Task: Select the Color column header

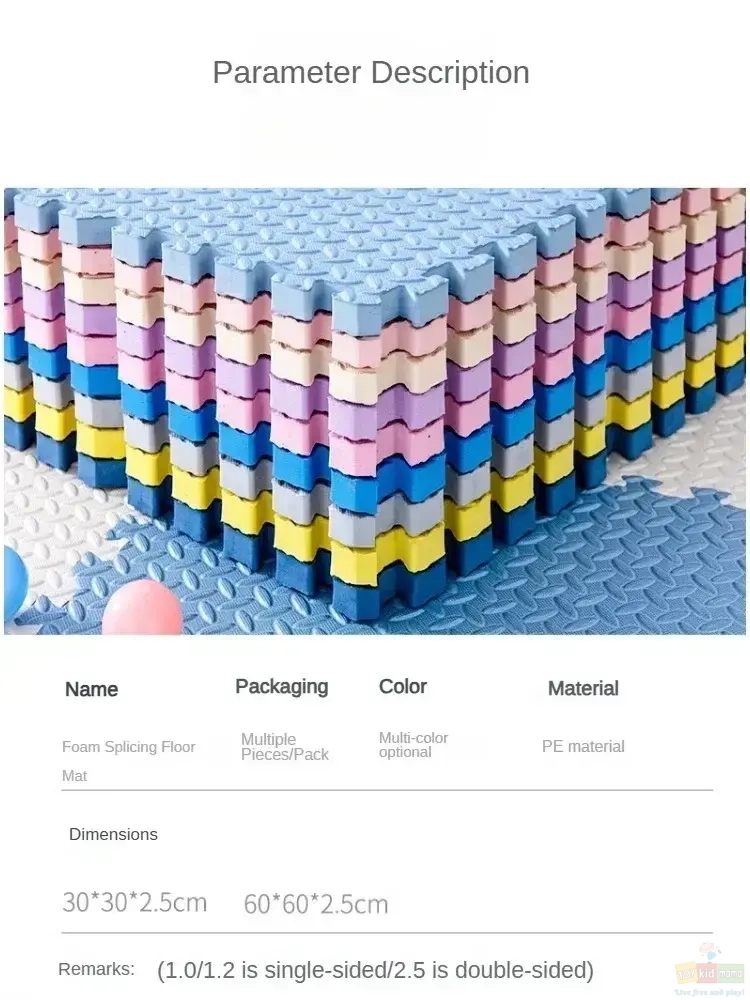Action: pos(403,686)
